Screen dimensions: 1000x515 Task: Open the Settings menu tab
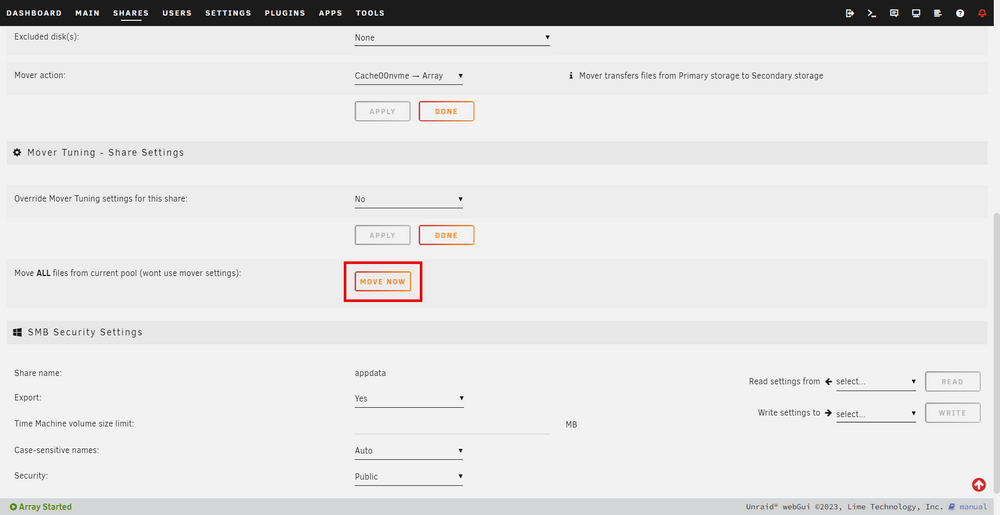coord(228,13)
